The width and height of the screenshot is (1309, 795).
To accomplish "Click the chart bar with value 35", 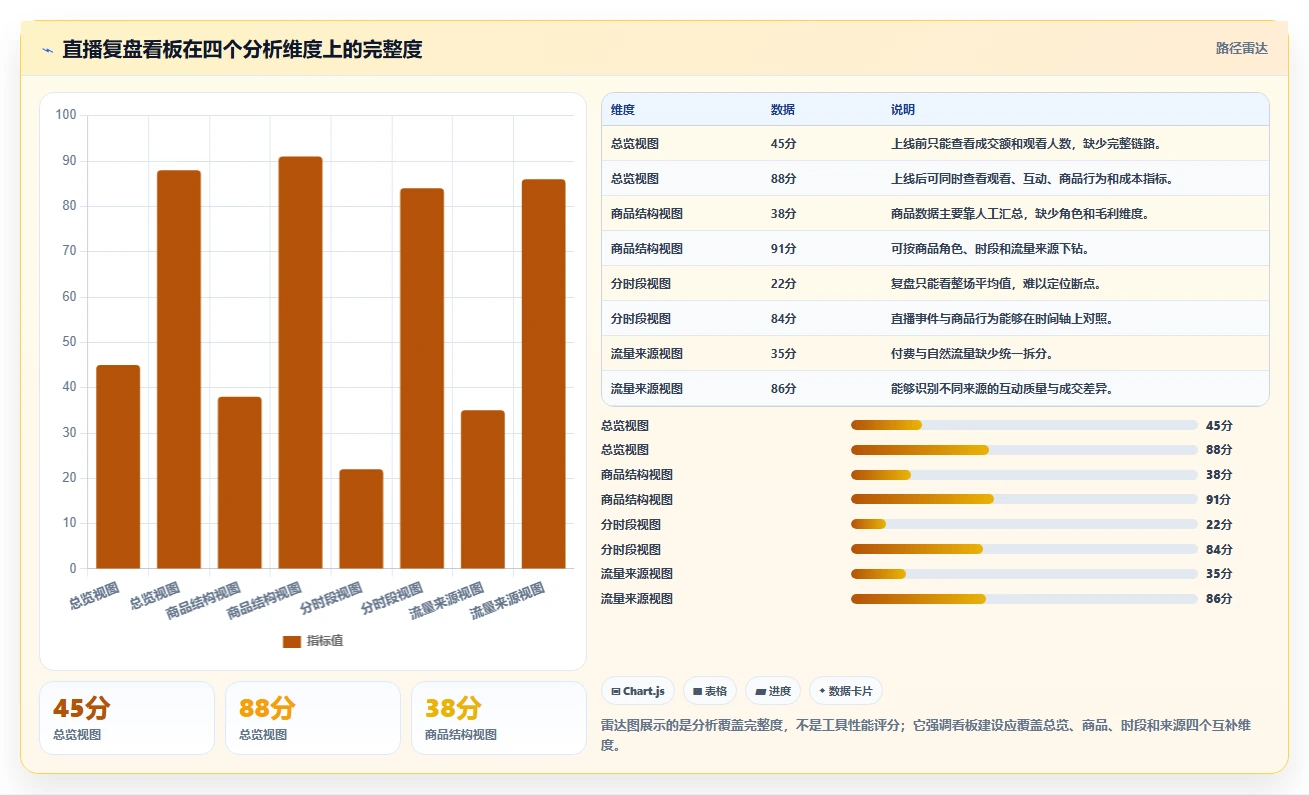I will 483,490.
